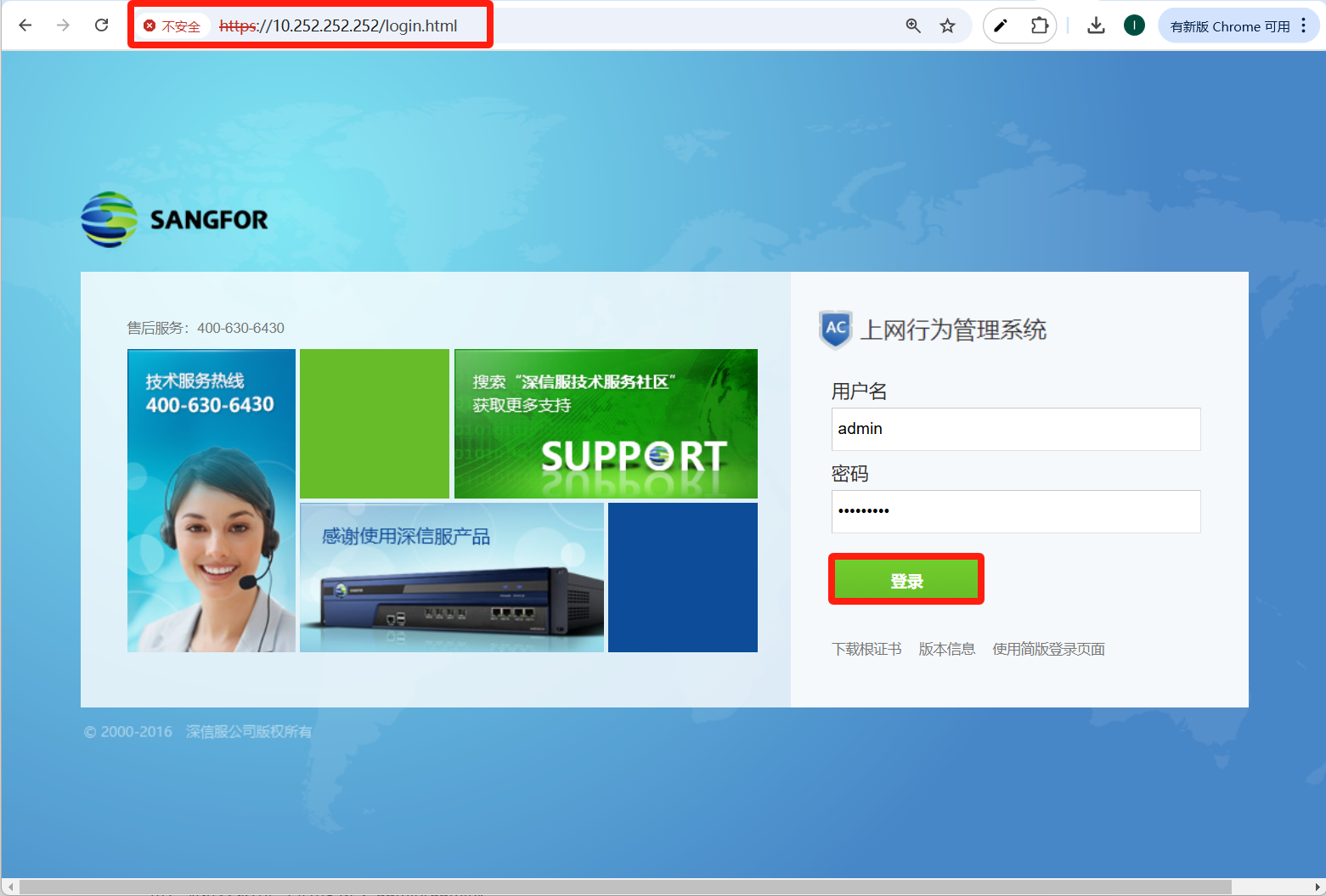Click horizontal scrollbar right arrow
Image resolution: width=1326 pixels, height=896 pixels.
click(1316, 887)
